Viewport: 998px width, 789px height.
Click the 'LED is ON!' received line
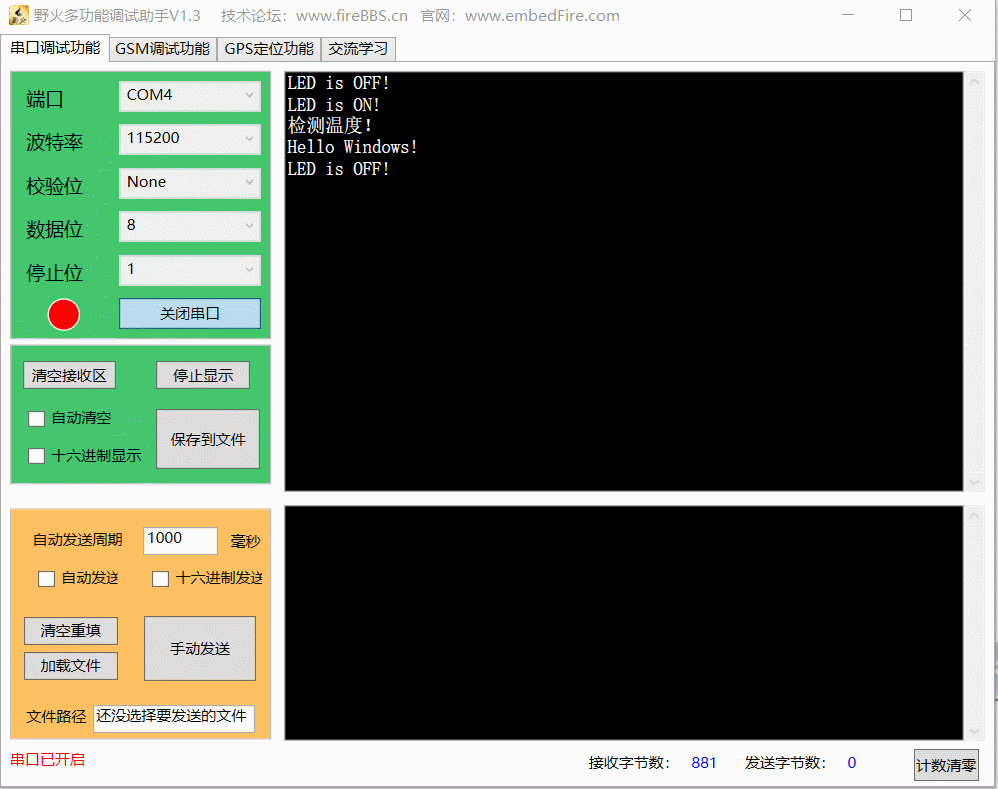click(334, 104)
